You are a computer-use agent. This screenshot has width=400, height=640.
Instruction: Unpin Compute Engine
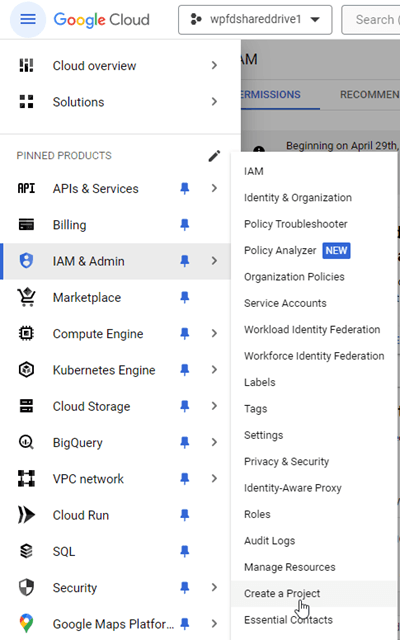185,334
